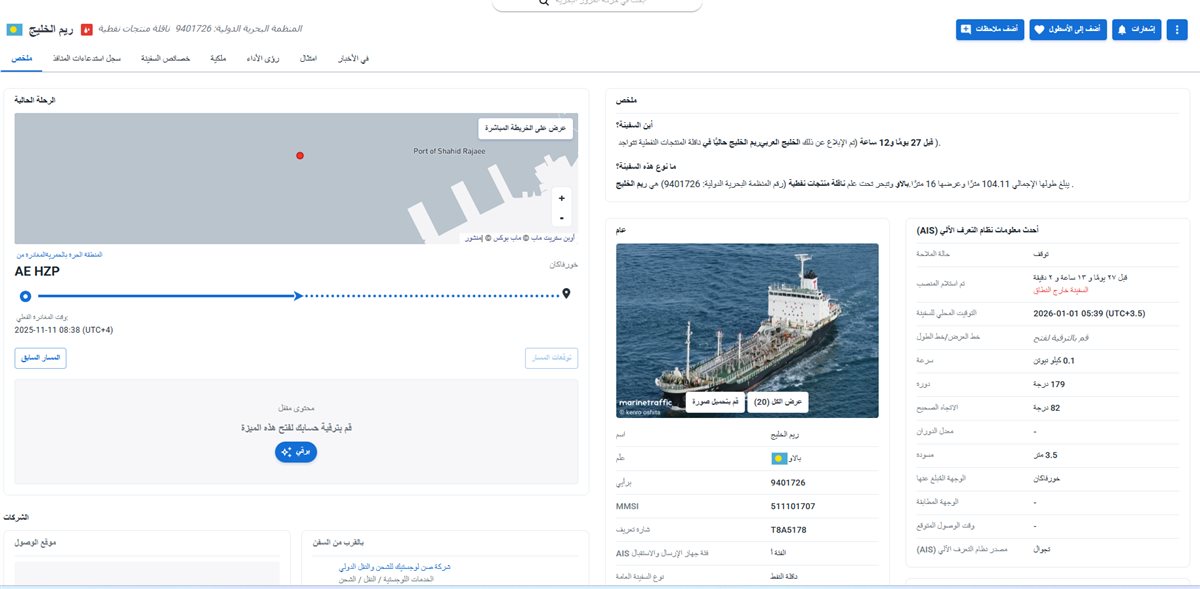Viewport: 1200px width, 589px height.
Task: Click the view on live map button
Action: point(525,128)
